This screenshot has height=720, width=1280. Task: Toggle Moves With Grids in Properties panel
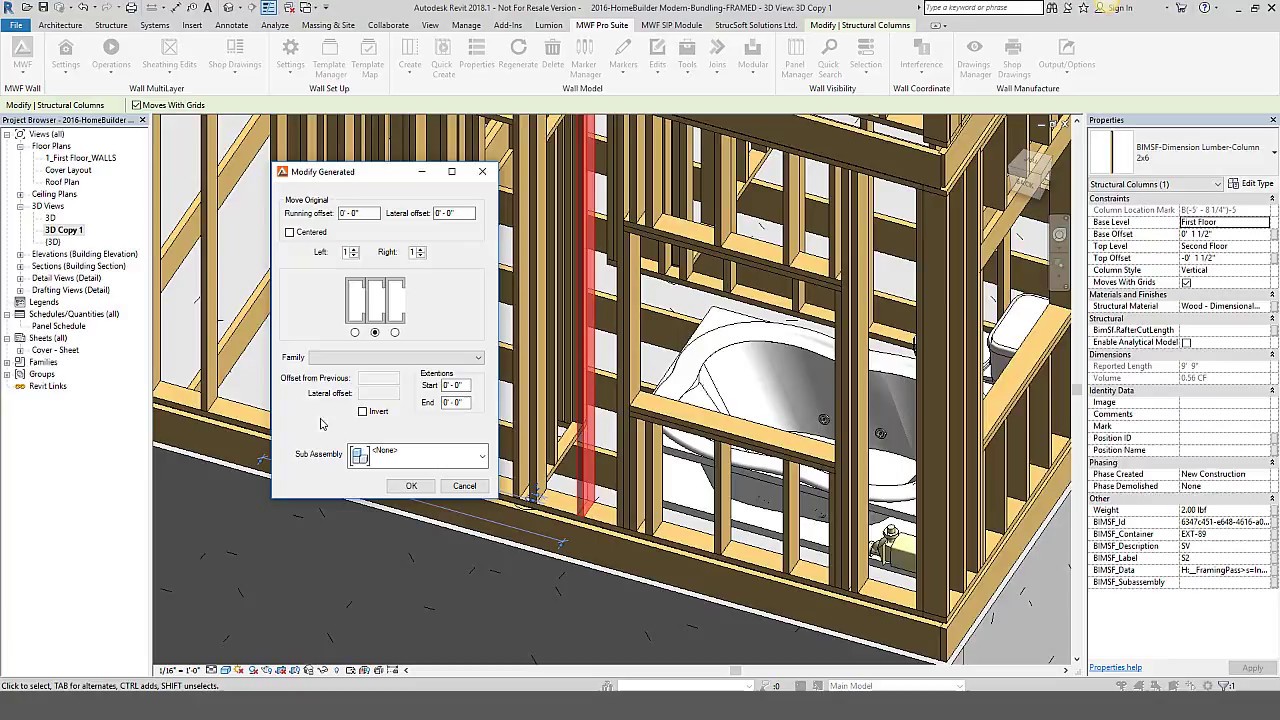click(1186, 282)
